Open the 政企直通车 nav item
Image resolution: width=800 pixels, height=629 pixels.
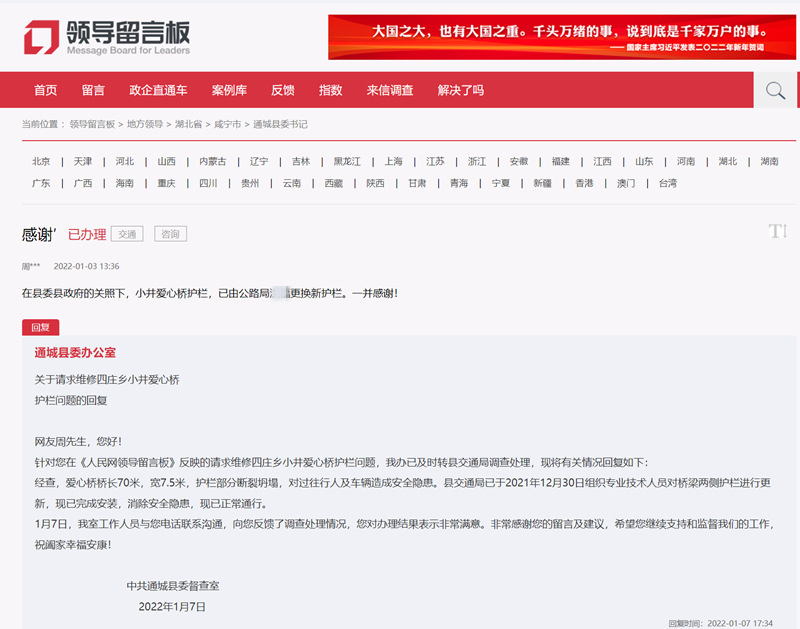click(x=158, y=90)
